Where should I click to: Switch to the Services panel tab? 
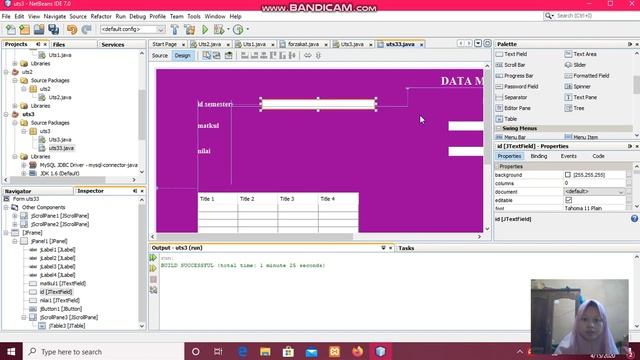(113, 44)
